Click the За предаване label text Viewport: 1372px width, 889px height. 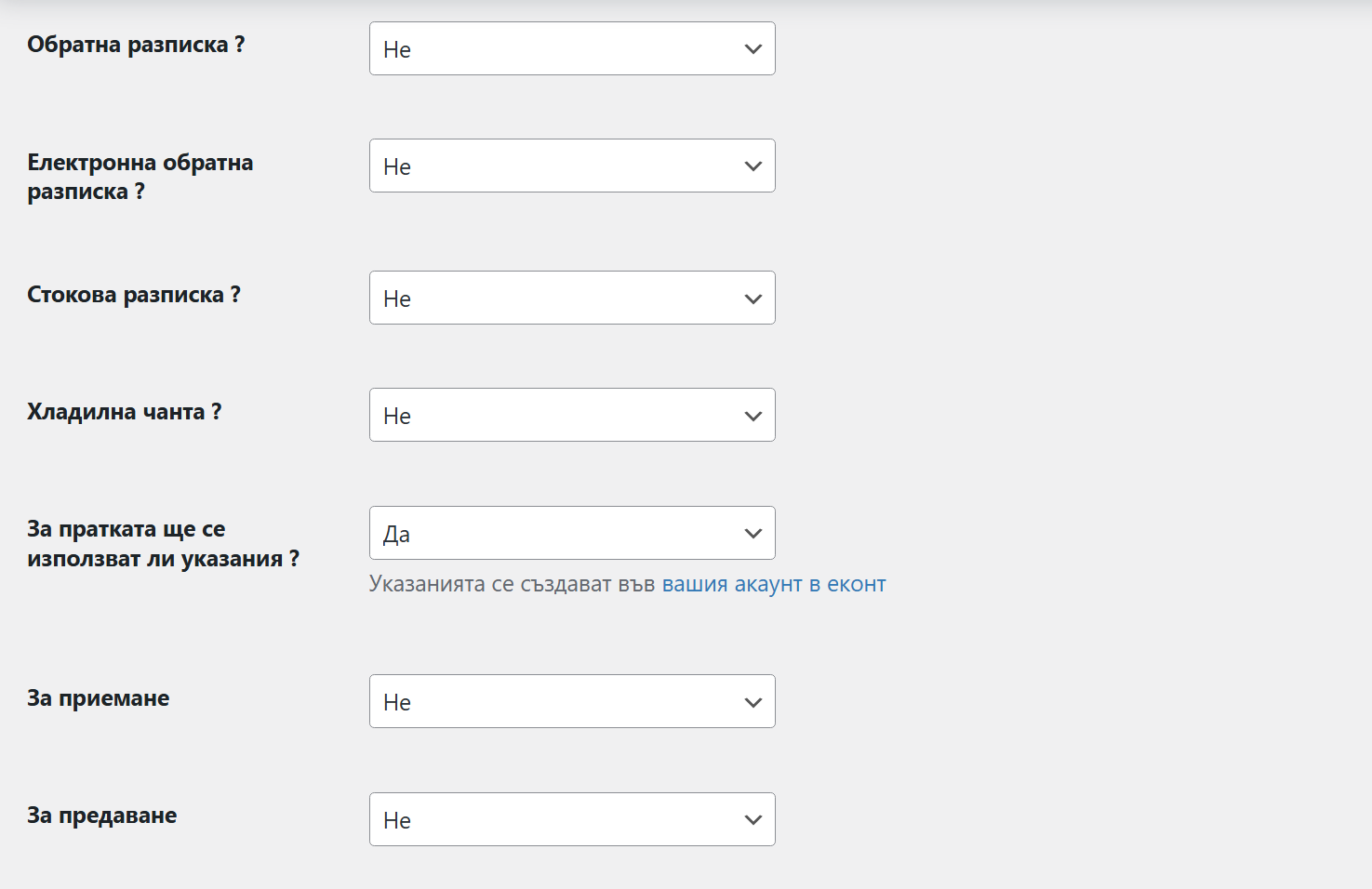point(102,816)
